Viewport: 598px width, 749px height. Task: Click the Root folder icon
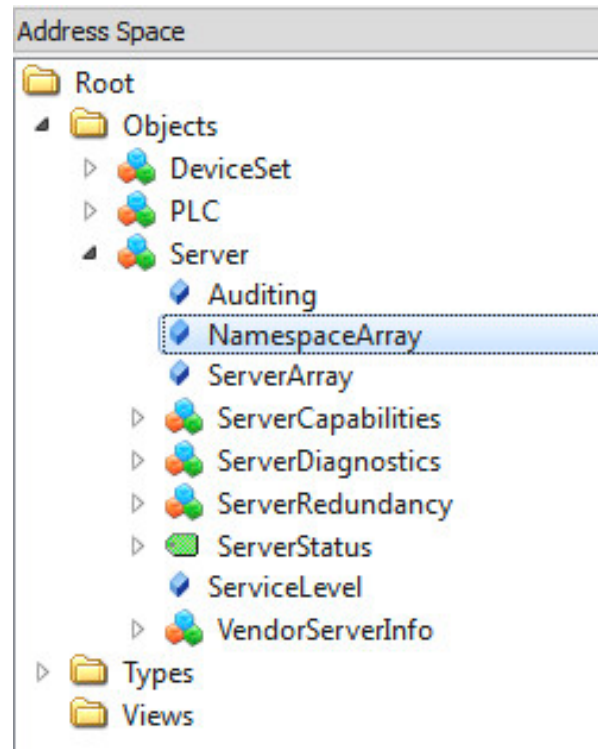pos(42,81)
